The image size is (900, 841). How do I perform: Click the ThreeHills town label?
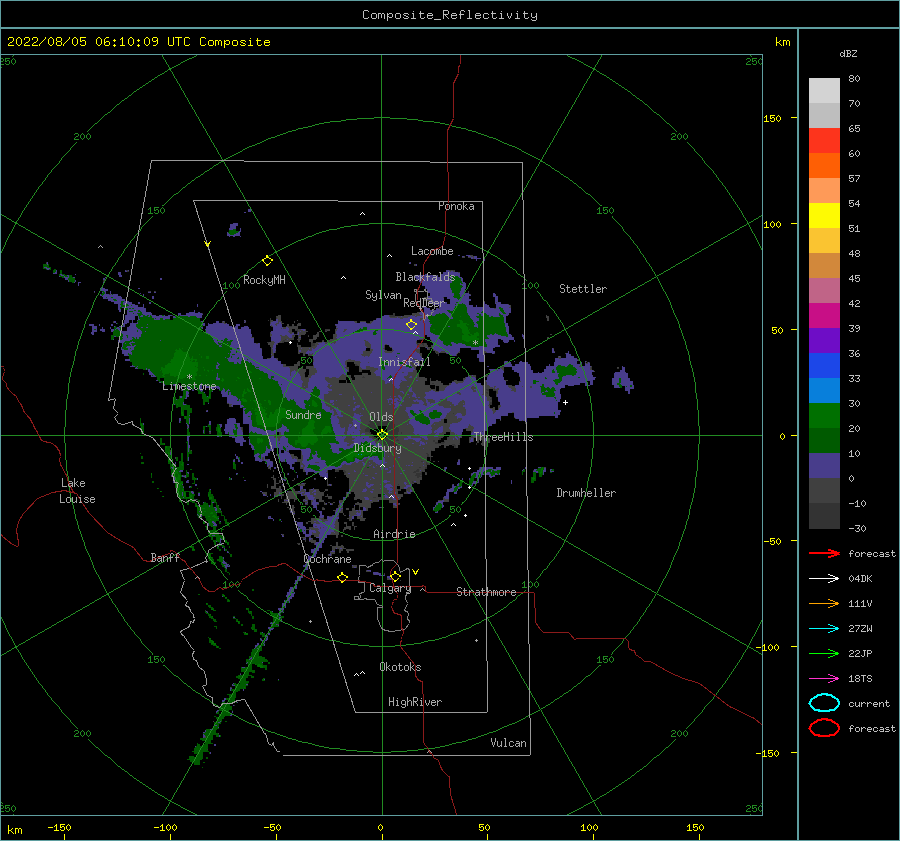tap(503, 437)
